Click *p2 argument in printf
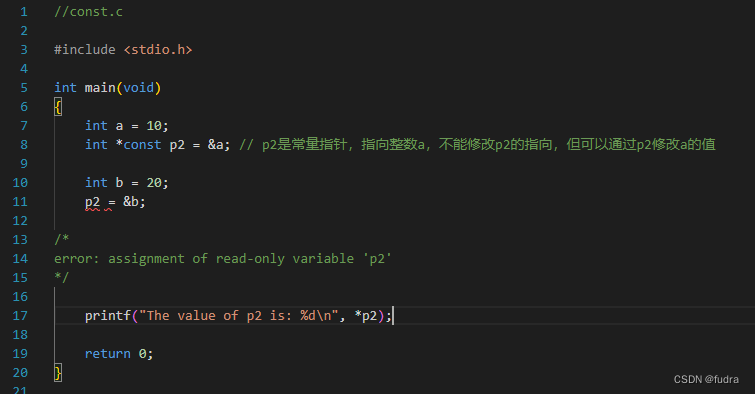Viewport: 755px width, 394px height. pos(366,315)
